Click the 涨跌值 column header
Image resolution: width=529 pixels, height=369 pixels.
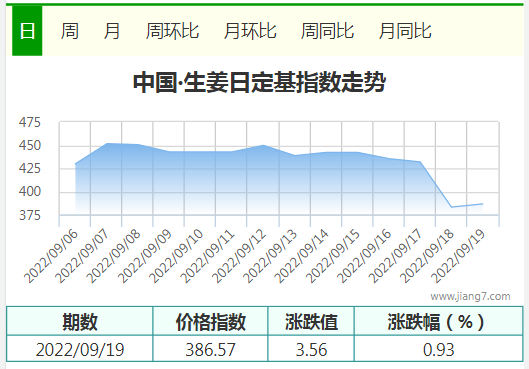311,321
